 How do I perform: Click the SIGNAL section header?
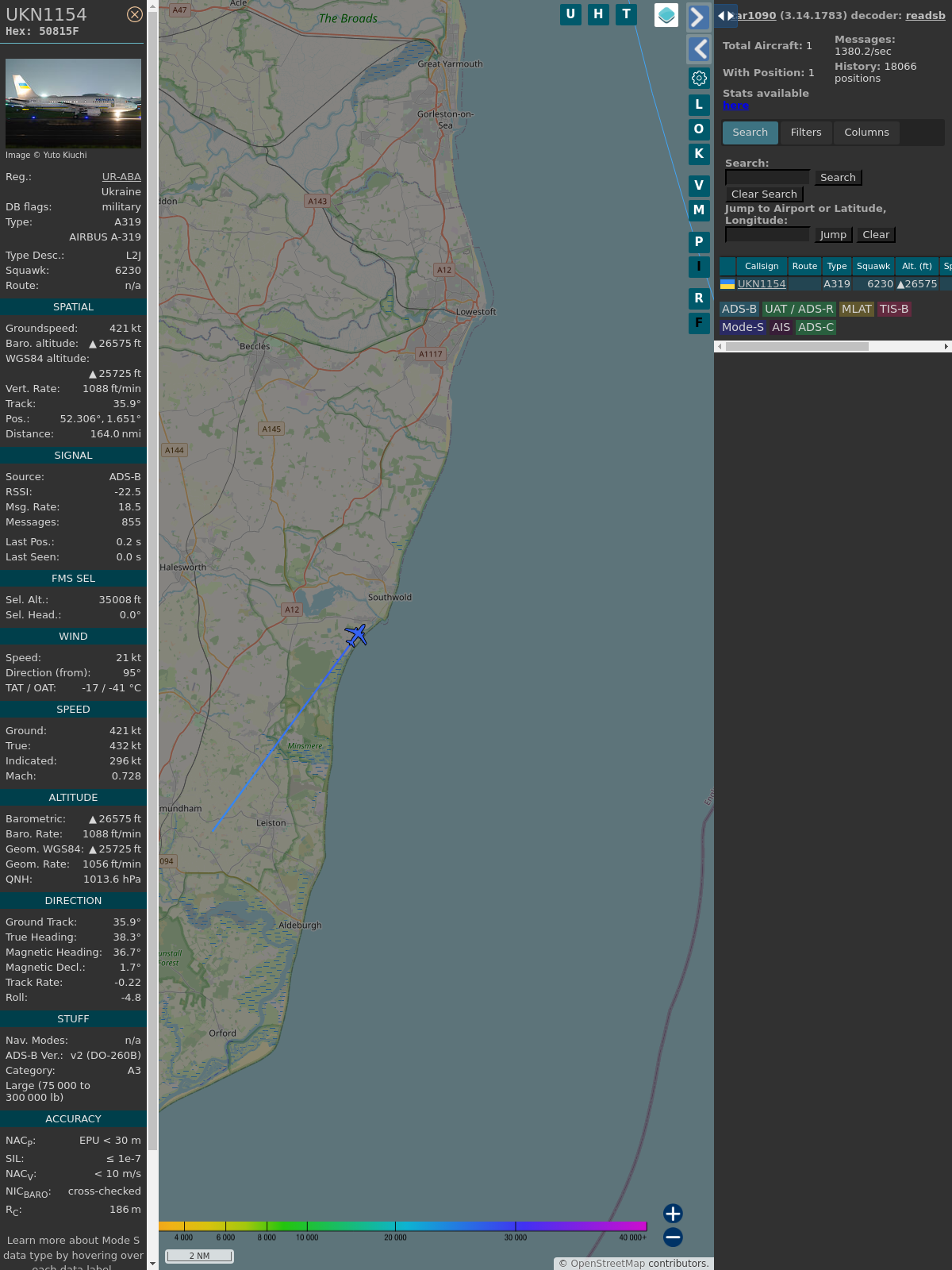click(x=73, y=456)
